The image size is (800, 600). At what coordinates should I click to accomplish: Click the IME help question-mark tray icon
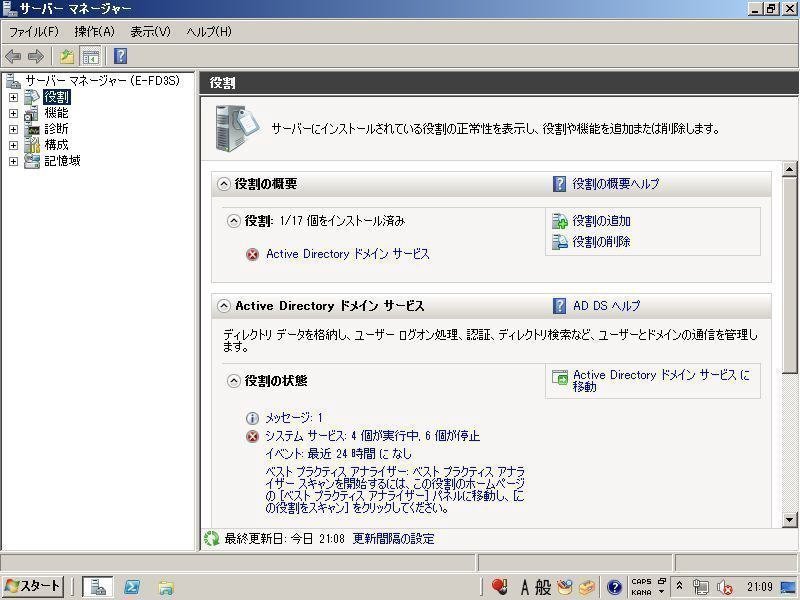pos(615,587)
